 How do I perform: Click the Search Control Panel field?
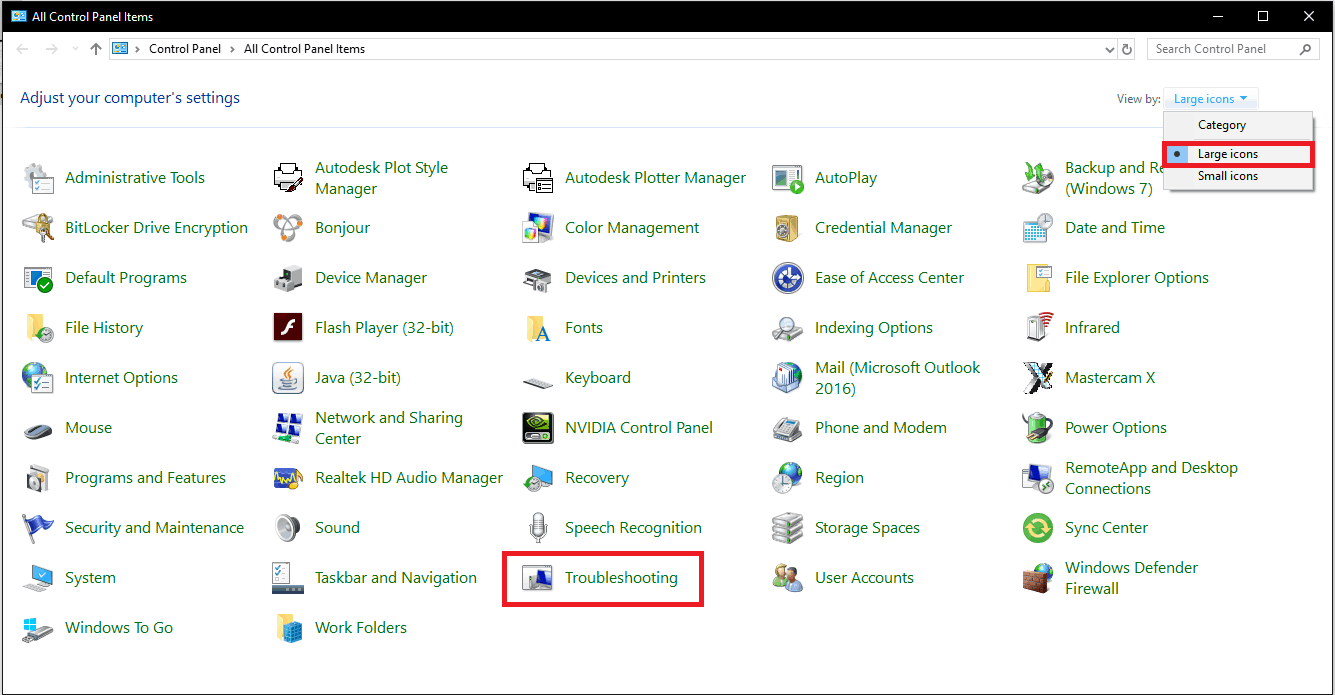point(1234,49)
